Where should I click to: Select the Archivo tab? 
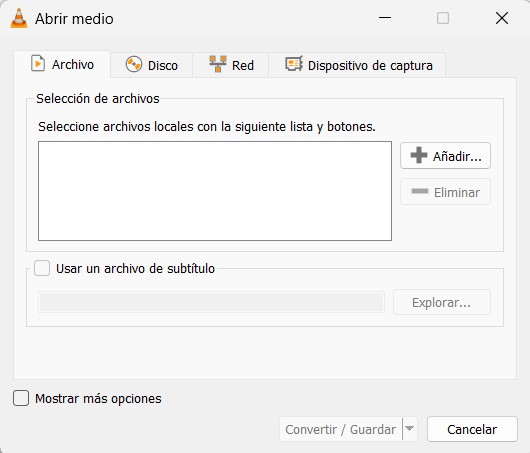click(x=62, y=64)
